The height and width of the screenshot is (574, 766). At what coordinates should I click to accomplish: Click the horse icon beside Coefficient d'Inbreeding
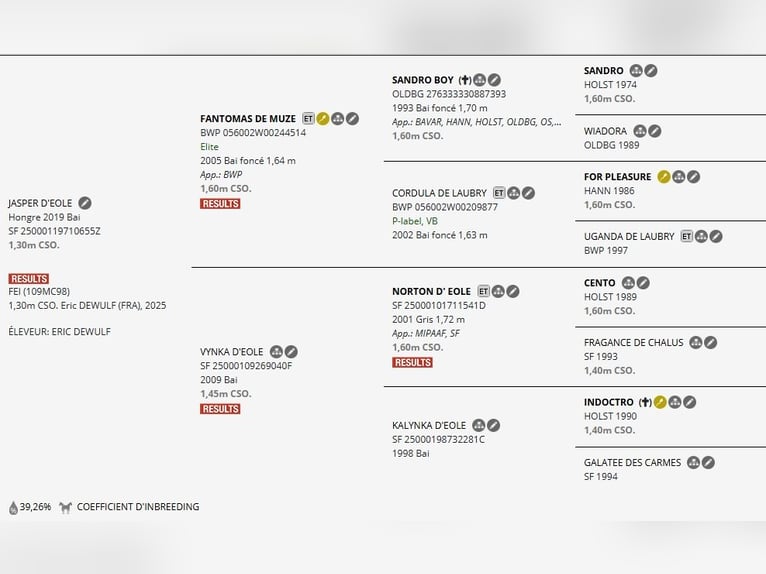coord(65,507)
